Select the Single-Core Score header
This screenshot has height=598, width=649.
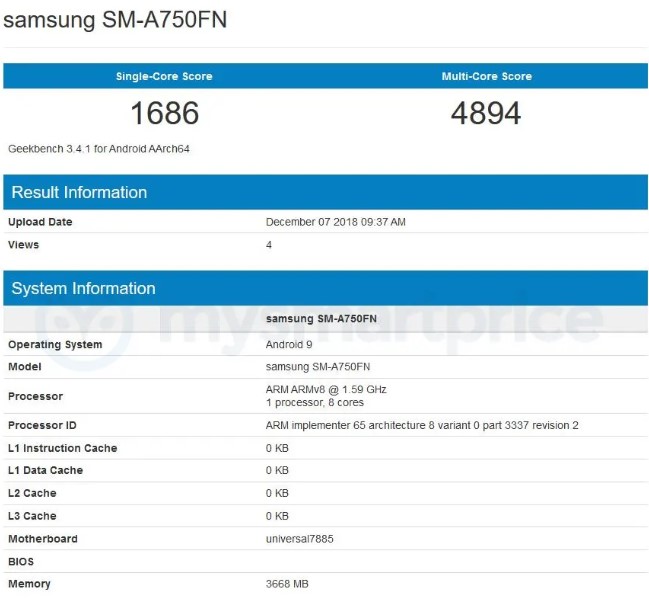click(x=164, y=76)
